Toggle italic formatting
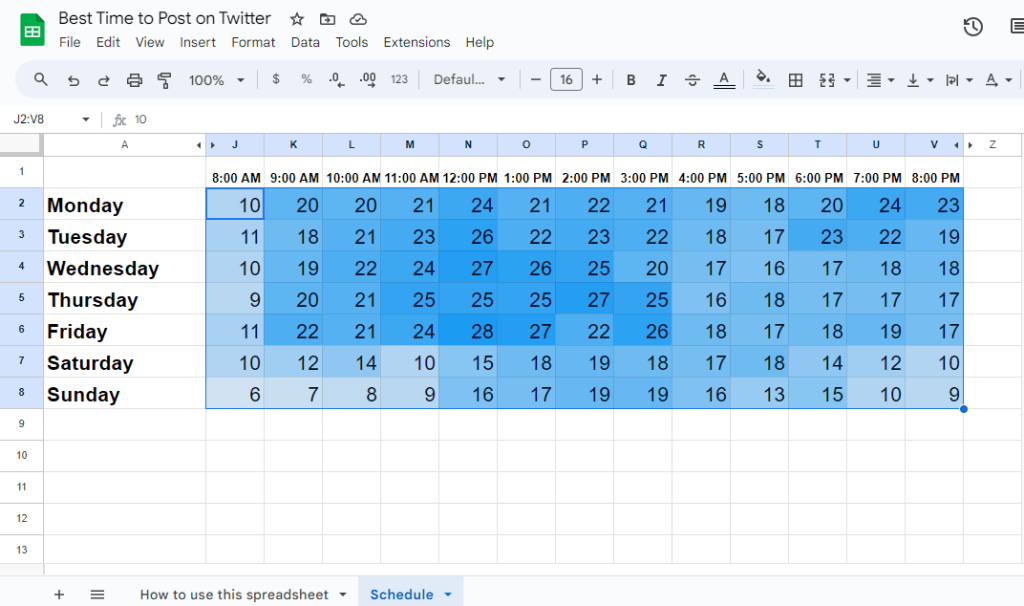1024x606 pixels. (x=660, y=80)
